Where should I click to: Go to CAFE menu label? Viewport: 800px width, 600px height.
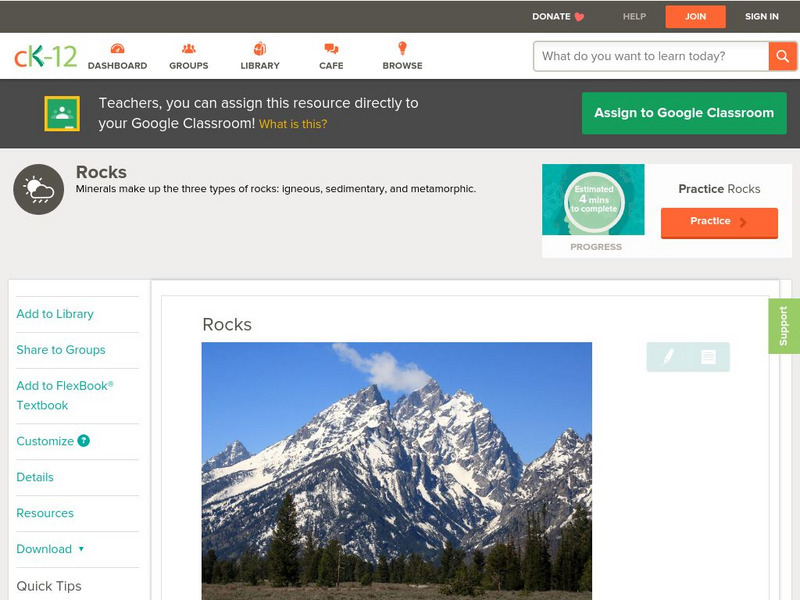click(x=331, y=66)
